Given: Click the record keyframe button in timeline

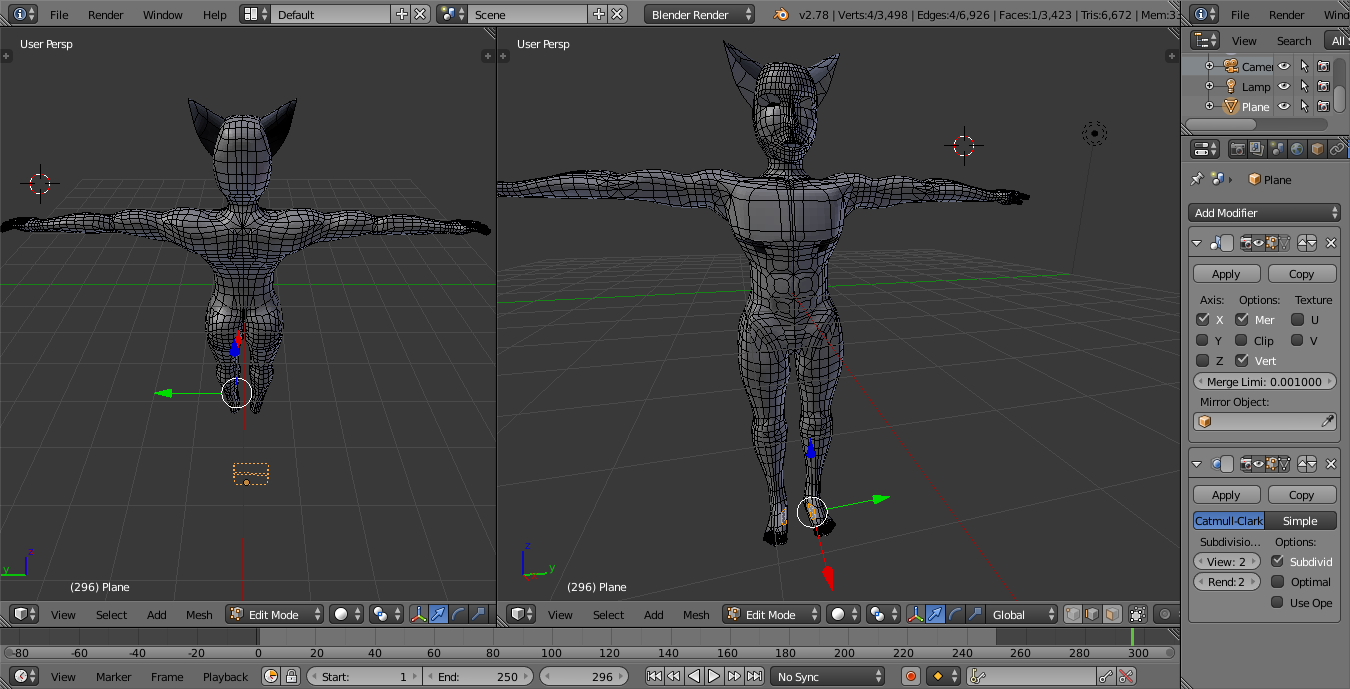Looking at the screenshot, I should pyautogui.click(x=910, y=677).
